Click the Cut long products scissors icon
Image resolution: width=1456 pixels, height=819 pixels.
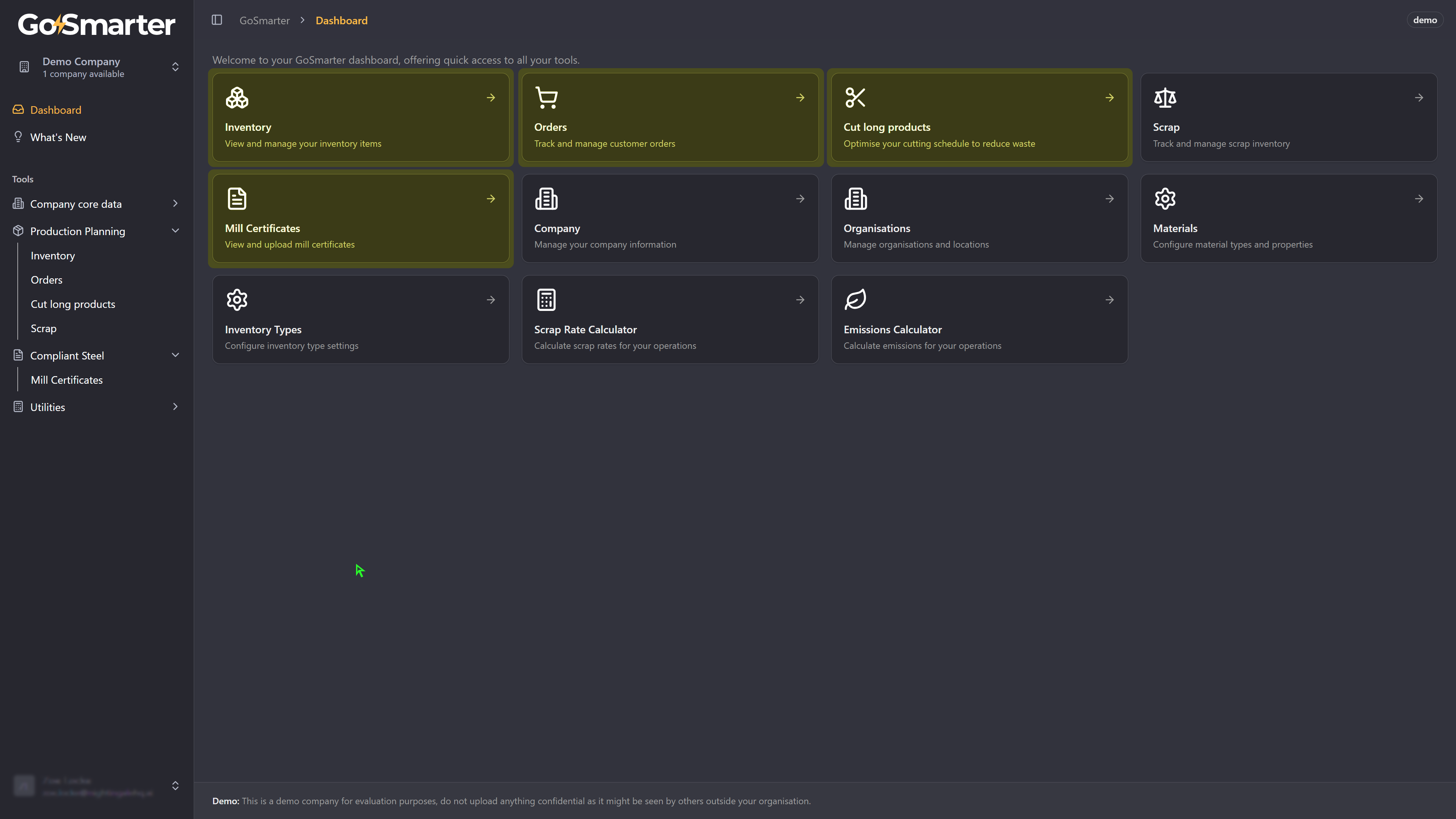[x=855, y=98]
